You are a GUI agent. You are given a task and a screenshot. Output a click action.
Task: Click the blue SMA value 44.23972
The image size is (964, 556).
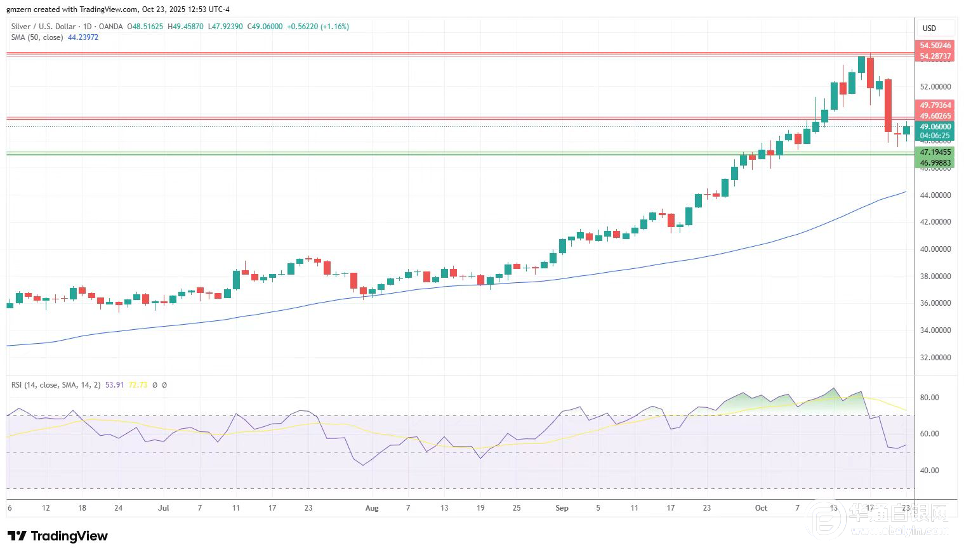[x=83, y=38]
